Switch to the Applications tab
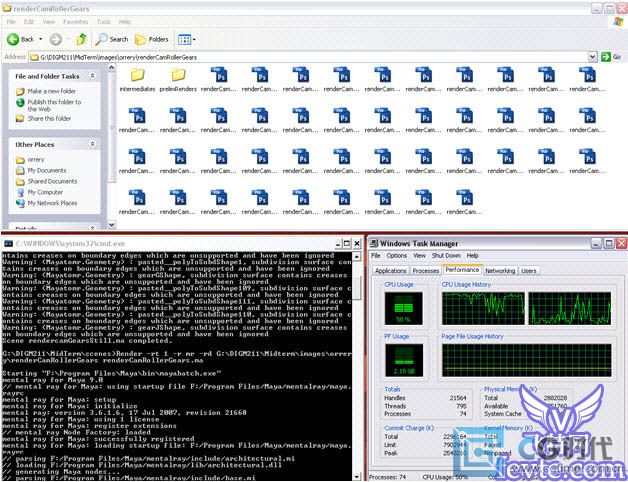Screen dimensions: 628x482 coord(390,271)
